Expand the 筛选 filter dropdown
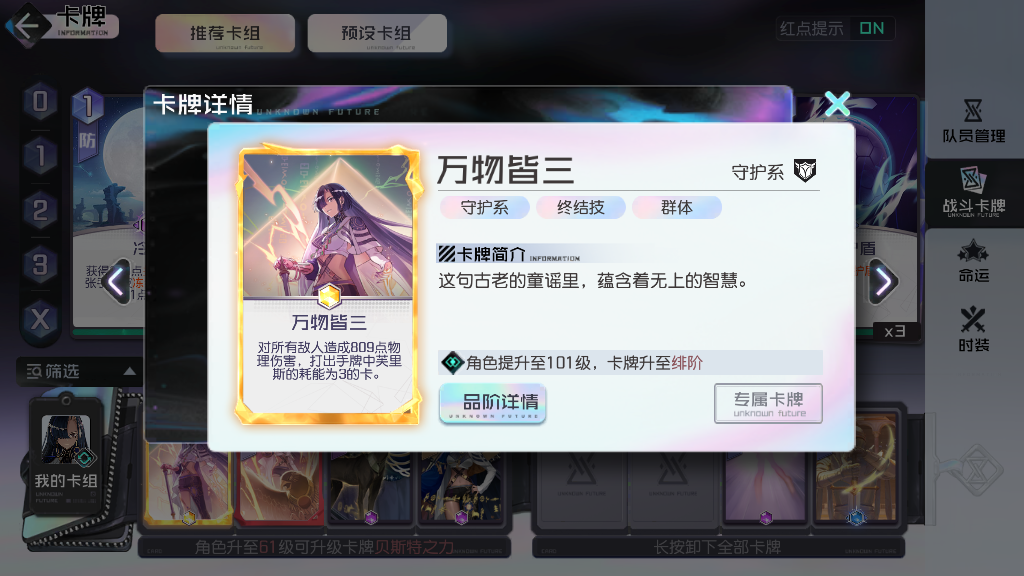The image size is (1024, 576). (80, 372)
